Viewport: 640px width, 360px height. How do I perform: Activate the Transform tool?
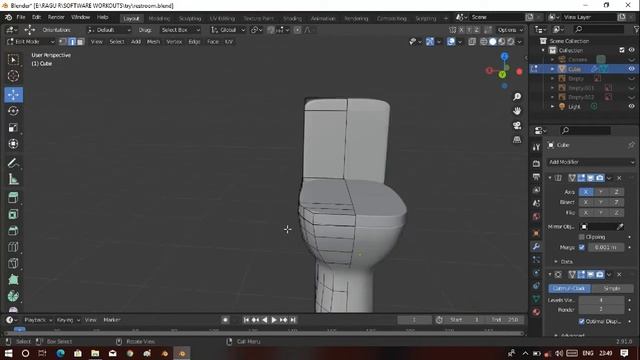[13, 144]
